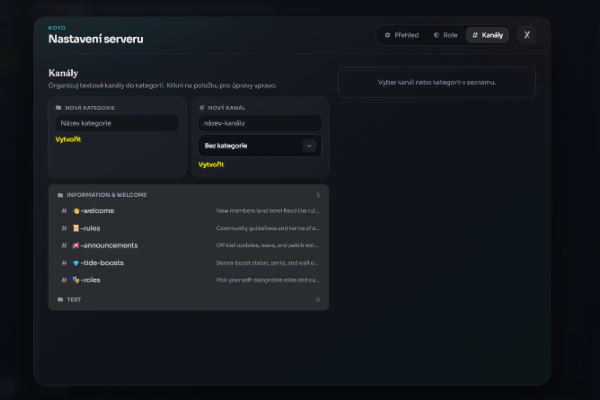Image resolution: width=600 pixels, height=400 pixels.
Task: Click the folder icon beside TEST
Action: pos(60,300)
